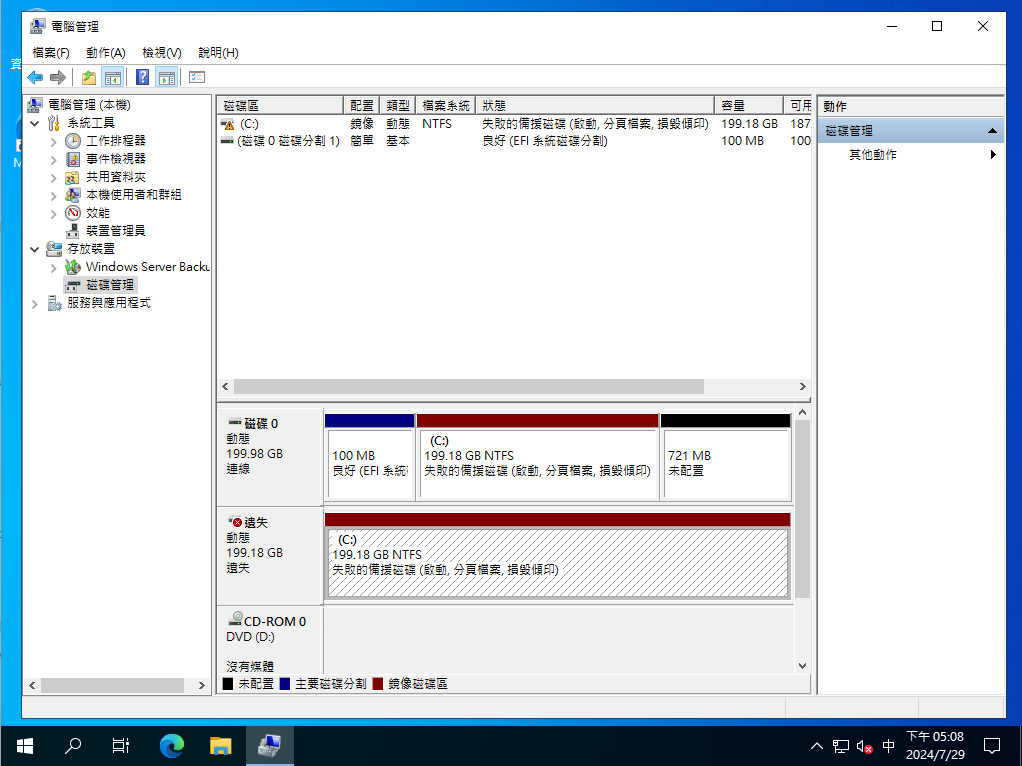Image resolution: width=1022 pixels, height=766 pixels.
Task: Click the Properties checklist toolbar icon
Action: pyautogui.click(x=197, y=78)
